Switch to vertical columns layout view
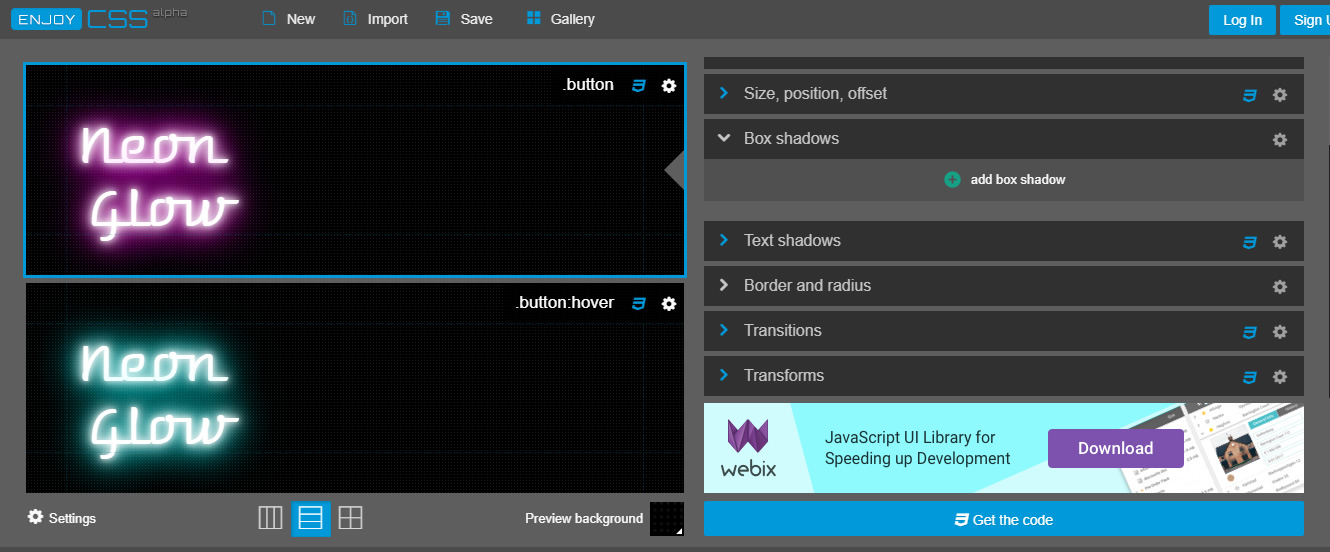The image size is (1330, 552). click(x=270, y=518)
